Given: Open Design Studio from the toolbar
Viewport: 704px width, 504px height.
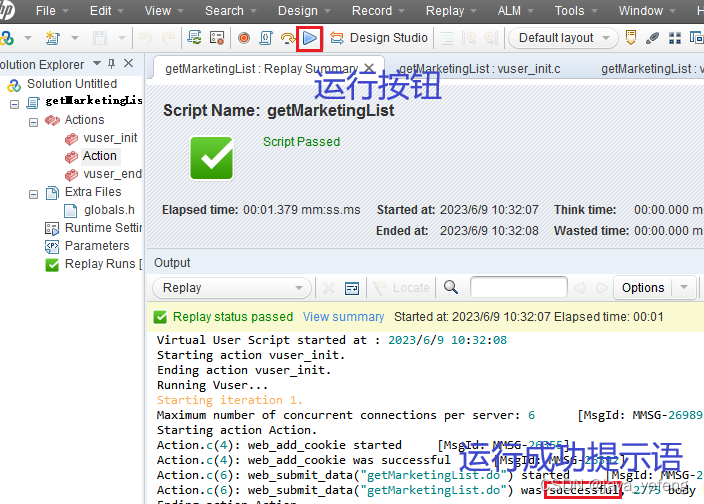Looking at the screenshot, I should coord(378,38).
